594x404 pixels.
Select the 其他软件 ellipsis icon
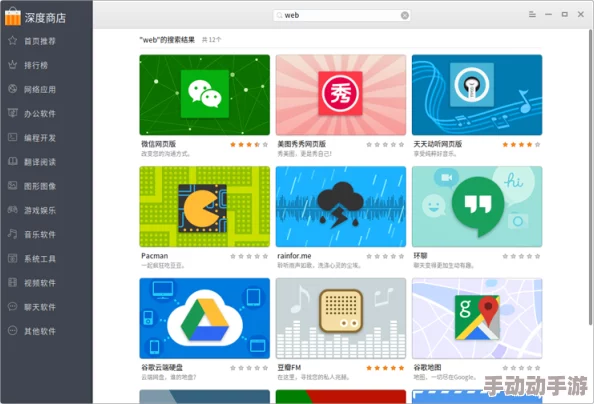pyautogui.click(x=13, y=330)
